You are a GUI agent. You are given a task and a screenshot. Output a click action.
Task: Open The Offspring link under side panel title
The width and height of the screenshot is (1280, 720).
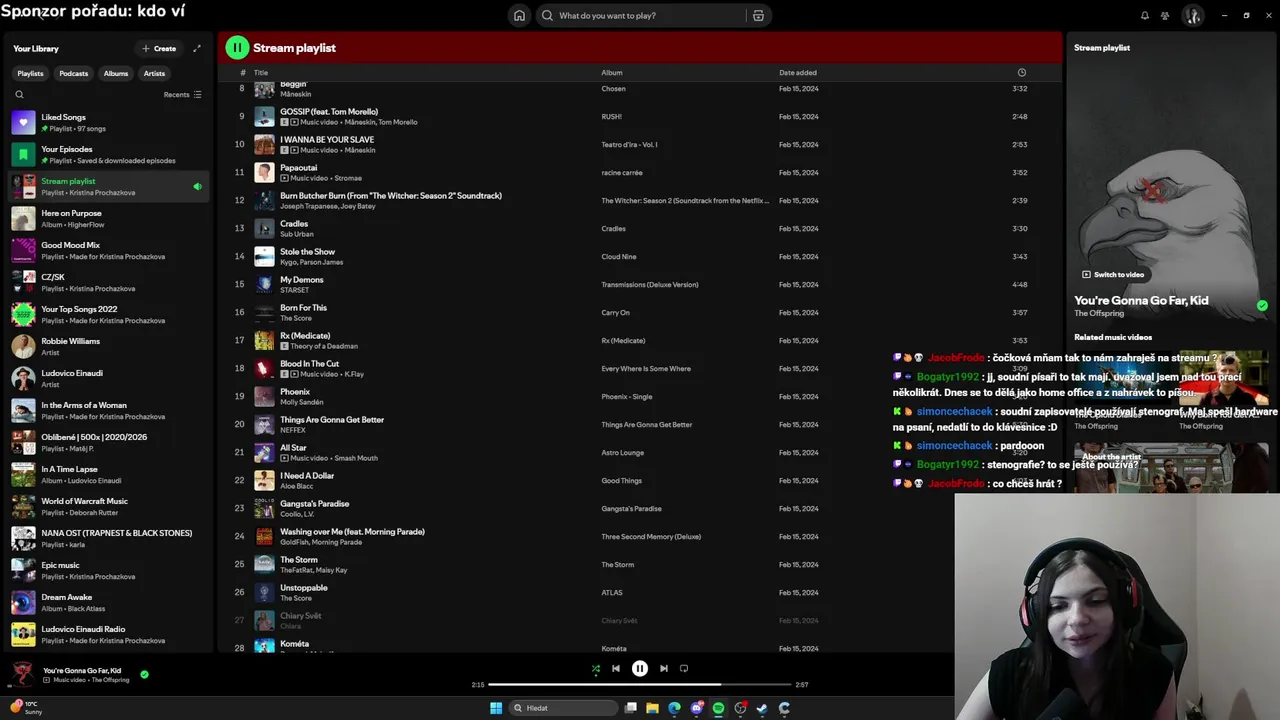tap(1099, 314)
